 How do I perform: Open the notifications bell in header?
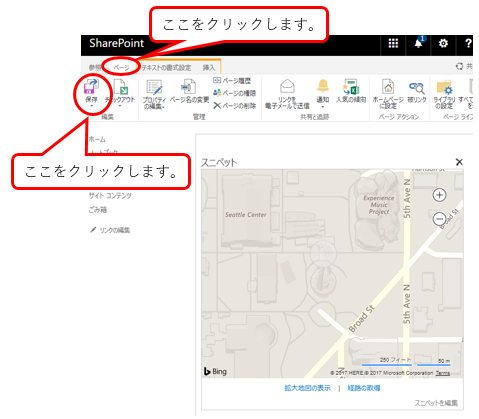click(x=418, y=43)
